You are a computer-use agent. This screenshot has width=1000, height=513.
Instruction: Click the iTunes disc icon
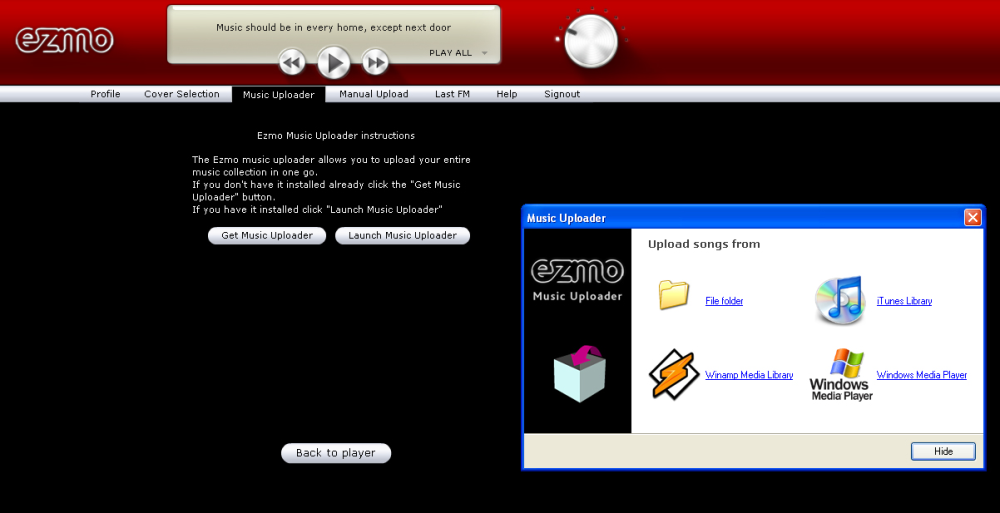pos(840,300)
